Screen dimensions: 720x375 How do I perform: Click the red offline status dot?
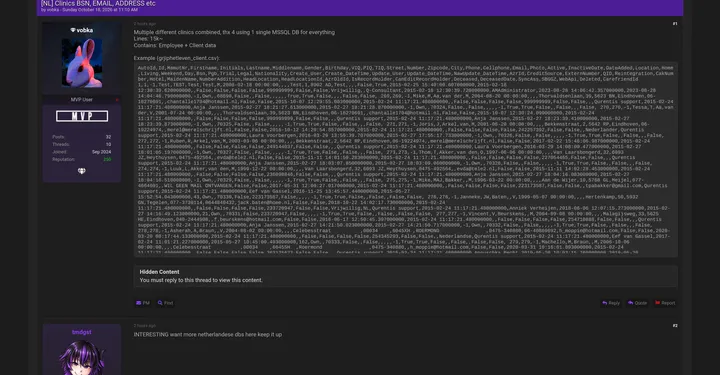coord(117,100)
